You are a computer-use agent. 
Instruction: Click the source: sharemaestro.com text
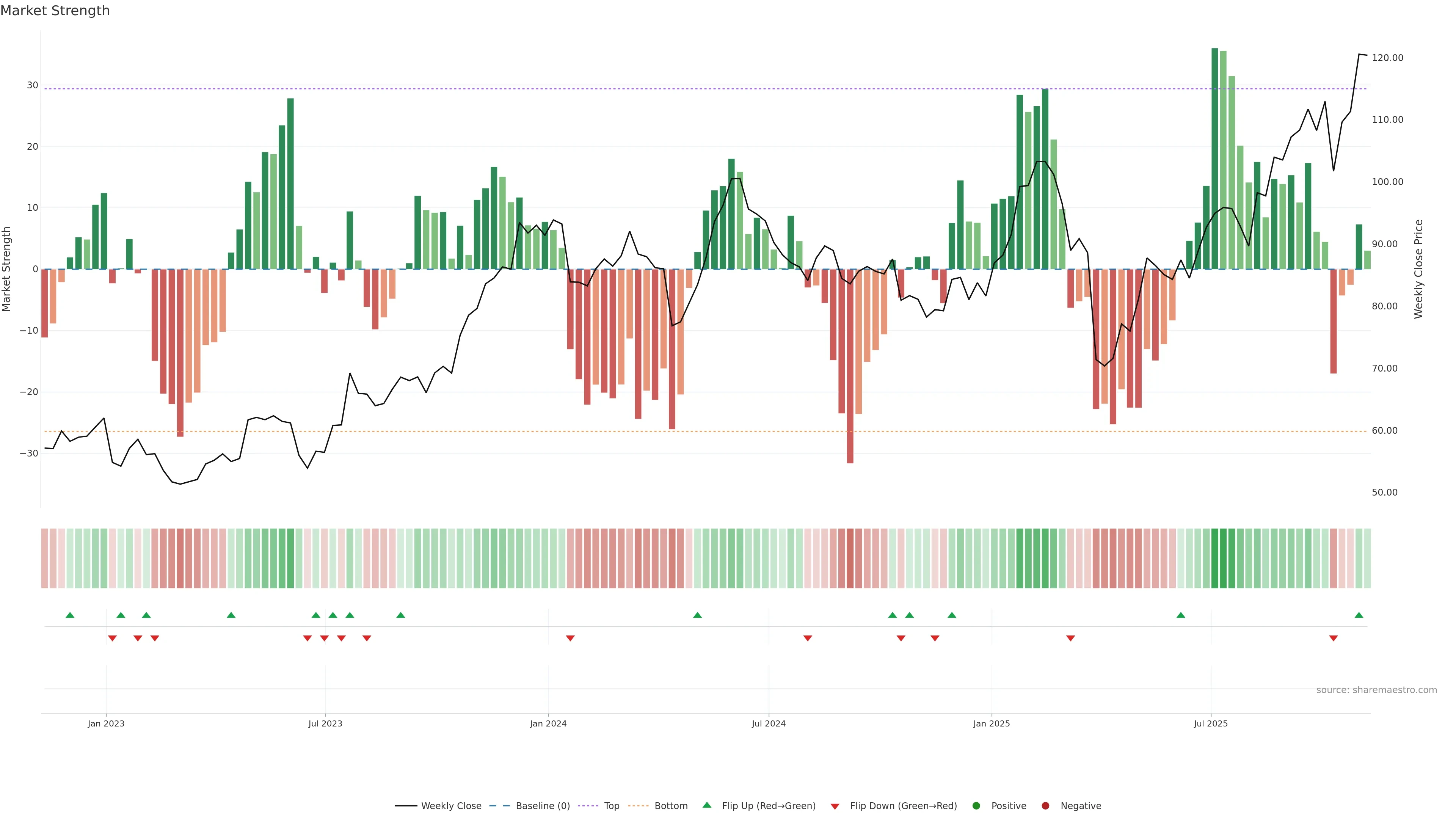pyautogui.click(x=1376, y=690)
